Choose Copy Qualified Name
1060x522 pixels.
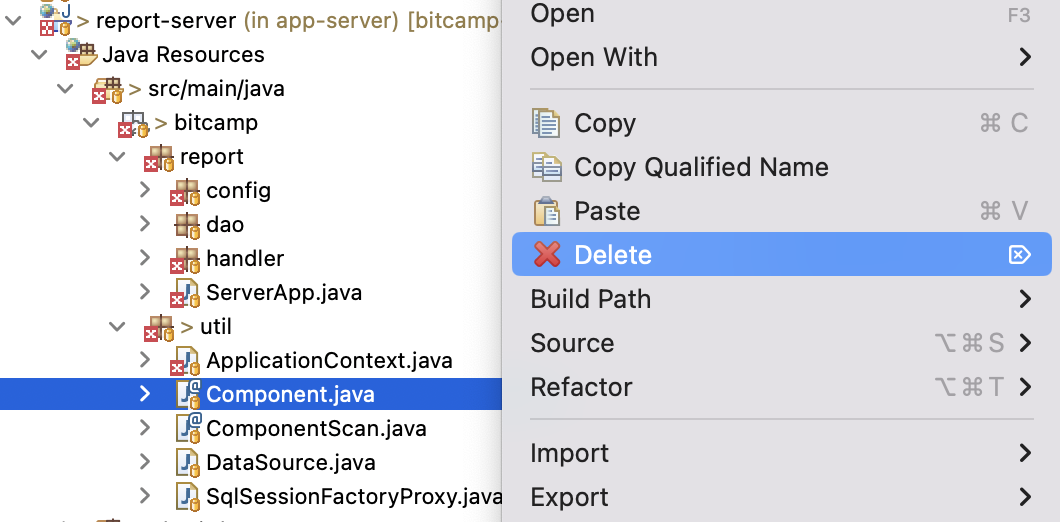(781, 167)
